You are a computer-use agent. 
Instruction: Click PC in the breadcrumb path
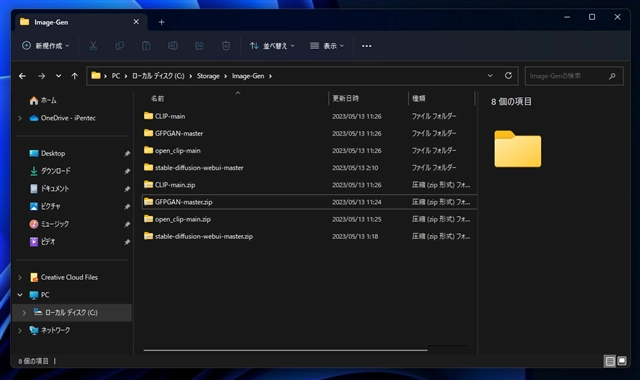[x=116, y=76]
